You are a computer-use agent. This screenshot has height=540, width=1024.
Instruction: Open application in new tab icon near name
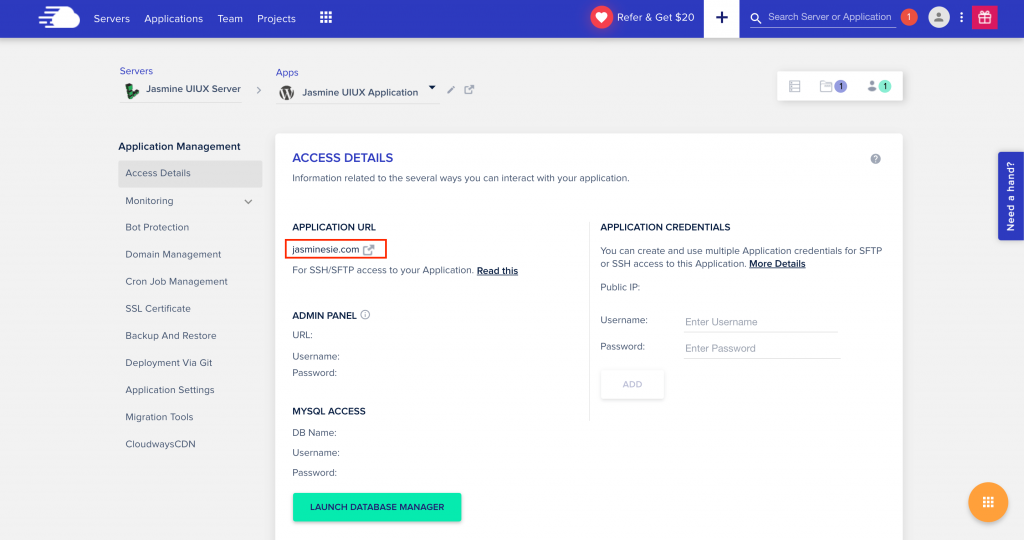pyautogui.click(x=469, y=89)
